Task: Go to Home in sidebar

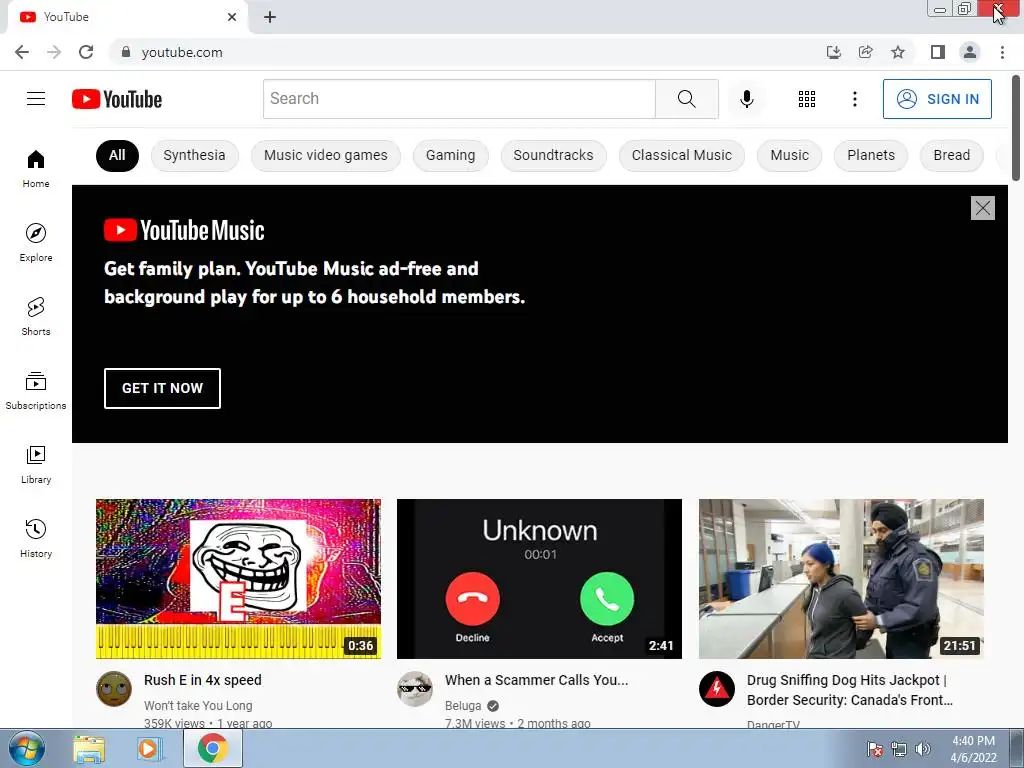Action: pyautogui.click(x=36, y=168)
